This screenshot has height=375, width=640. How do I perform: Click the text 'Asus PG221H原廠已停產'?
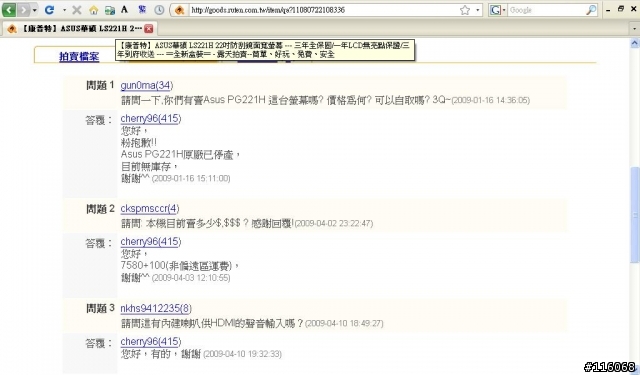(x=177, y=155)
